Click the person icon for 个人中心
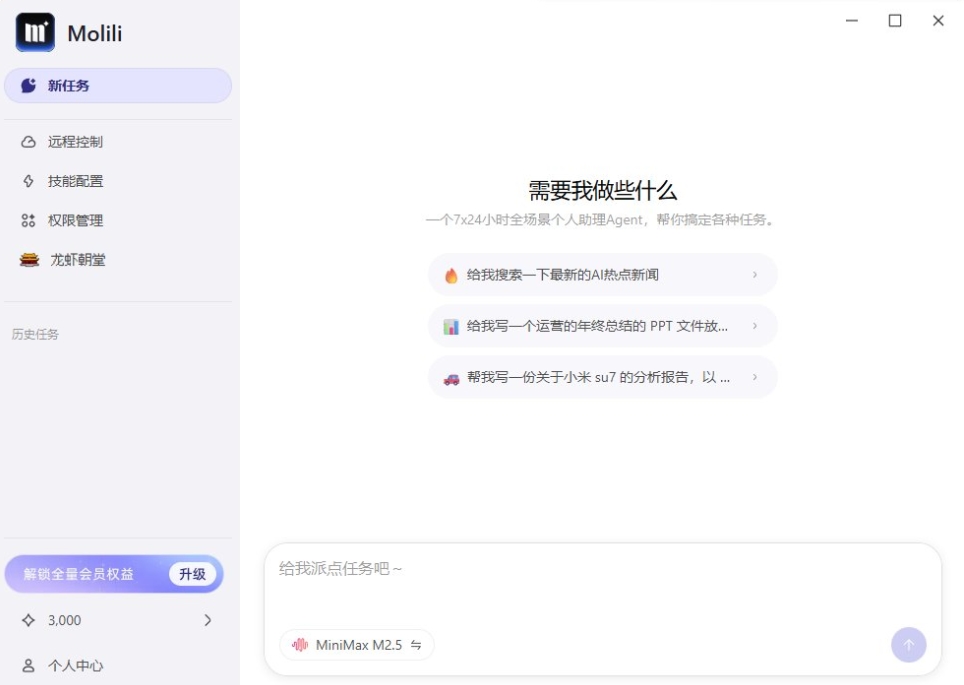Image resolution: width=964 pixels, height=685 pixels. coord(28,665)
